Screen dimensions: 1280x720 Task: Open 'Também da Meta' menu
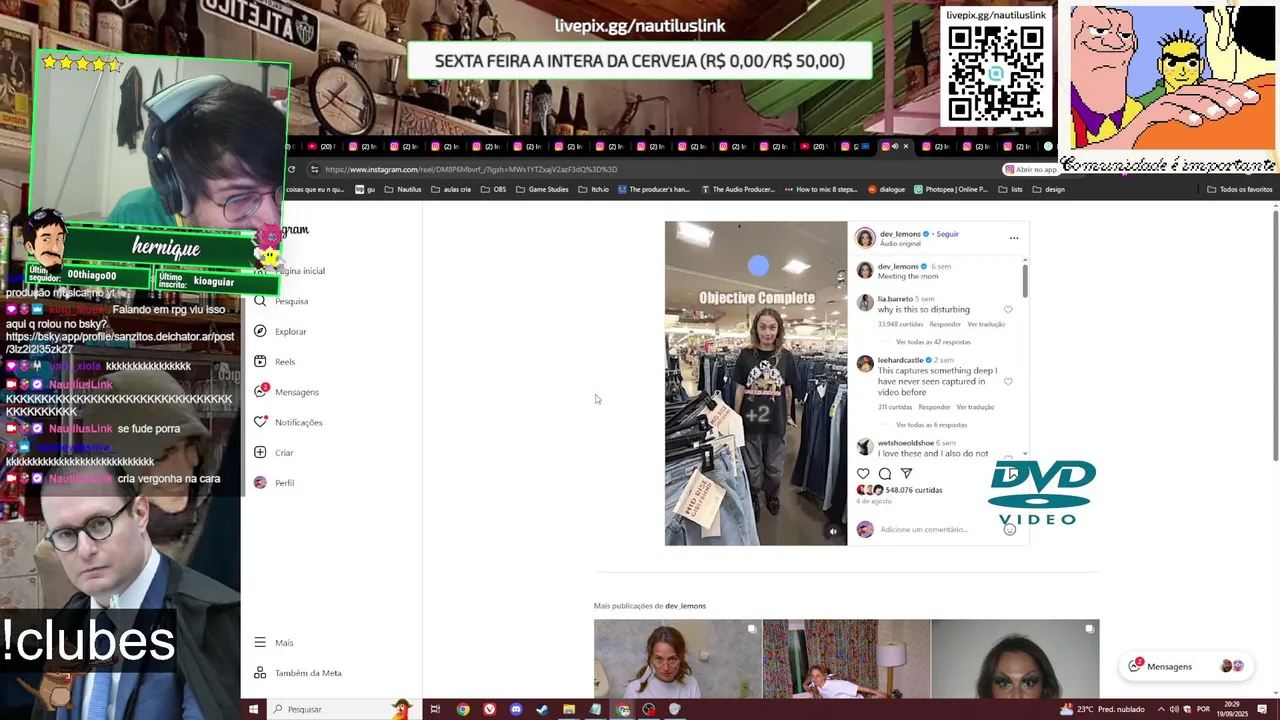pyautogui.click(x=298, y=673)
